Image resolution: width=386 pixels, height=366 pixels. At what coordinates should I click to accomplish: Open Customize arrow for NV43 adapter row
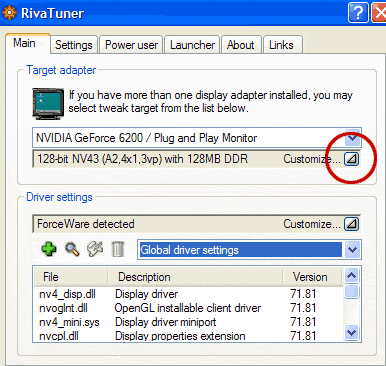click(x=351, y=159)
